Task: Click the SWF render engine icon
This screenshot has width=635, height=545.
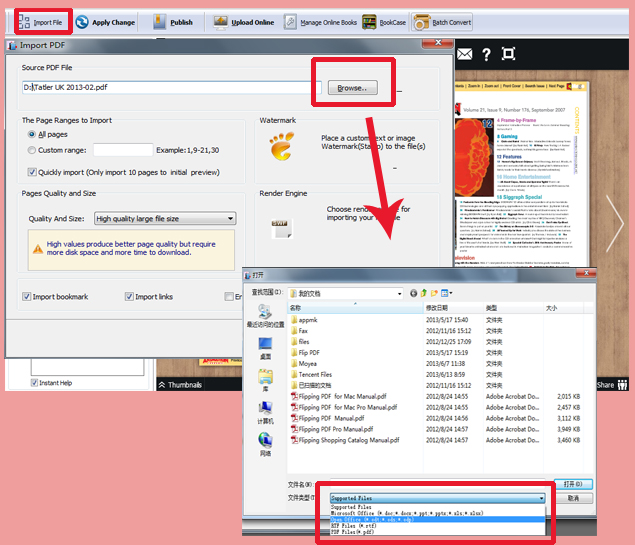Action: coord(282,229)
